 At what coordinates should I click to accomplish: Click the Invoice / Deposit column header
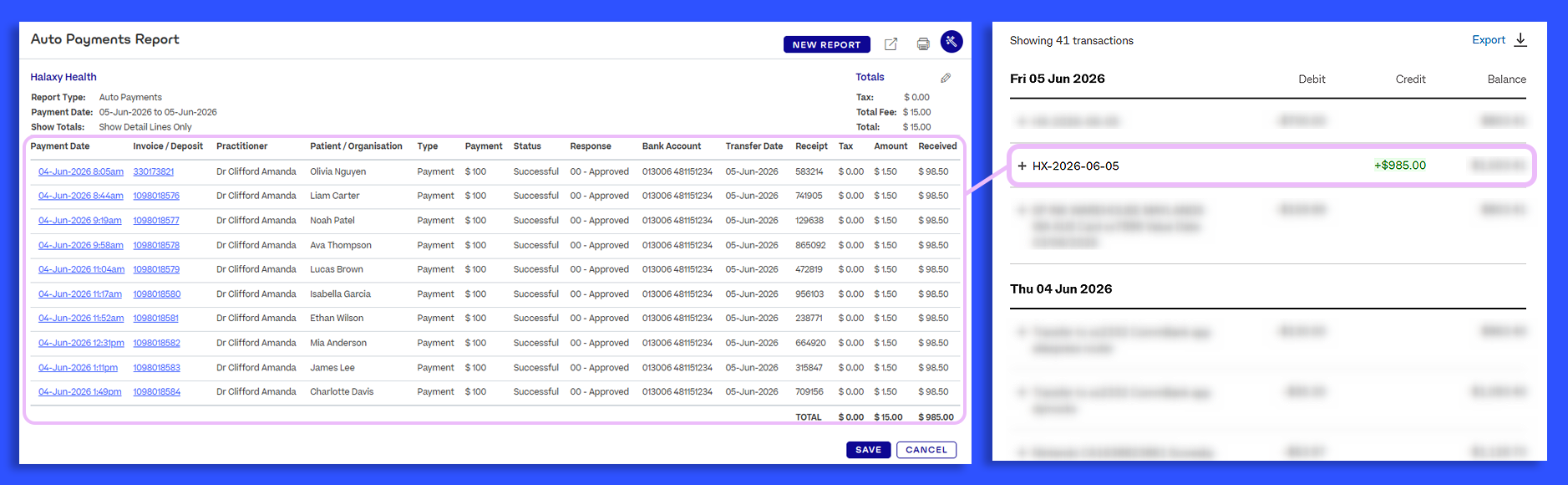(168, 146)
